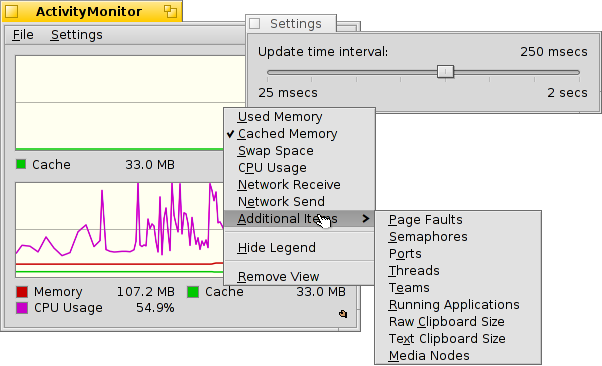Select Text Clipboard Size in the submenu
The width and height of the screenshot is (602, 366).
pos(458,338)
